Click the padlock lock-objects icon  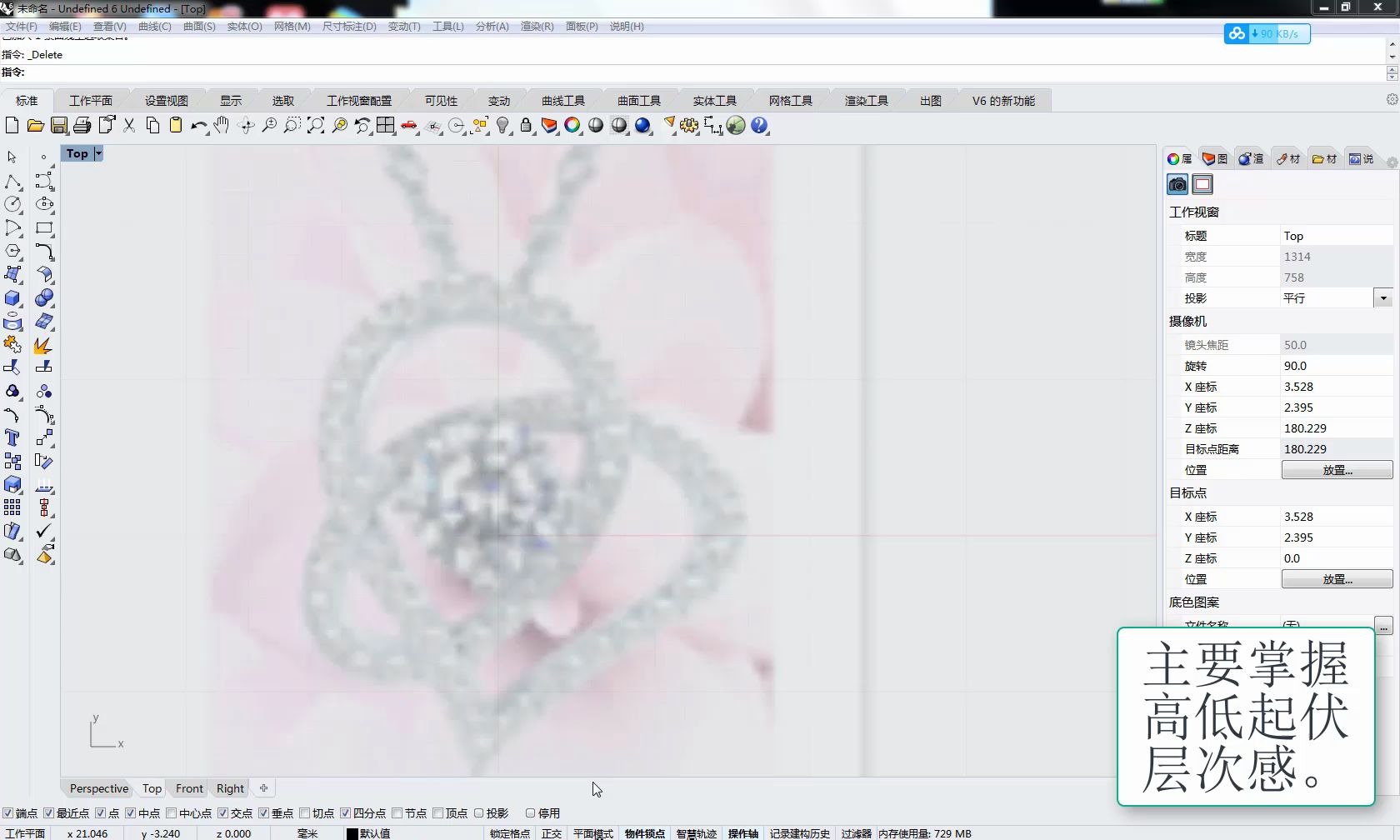(x=526, y=126)
